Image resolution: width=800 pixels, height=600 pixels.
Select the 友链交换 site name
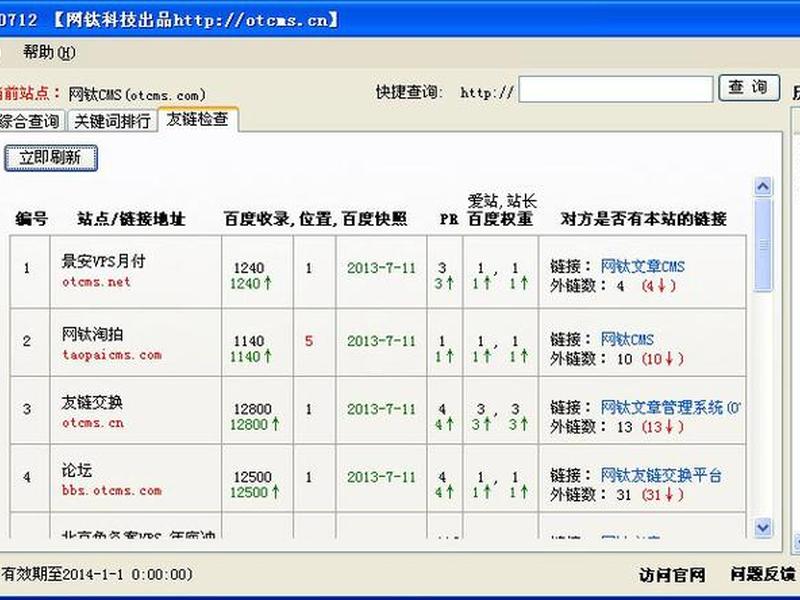point(92,403)
